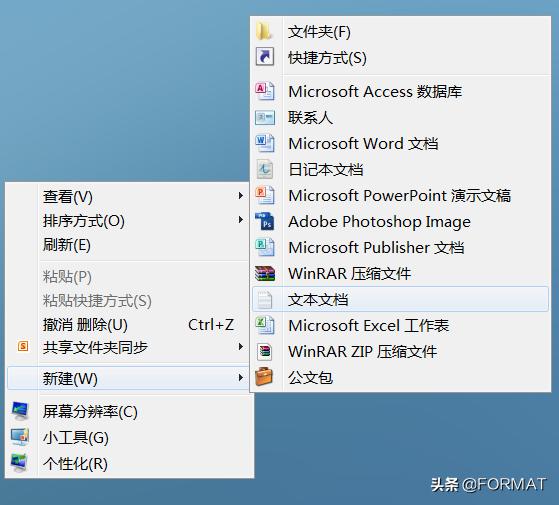Screen dimensions: 559x505
Task: Create a new 文件夹(F)
Action: pyautogui.click(x=400, y=32)
